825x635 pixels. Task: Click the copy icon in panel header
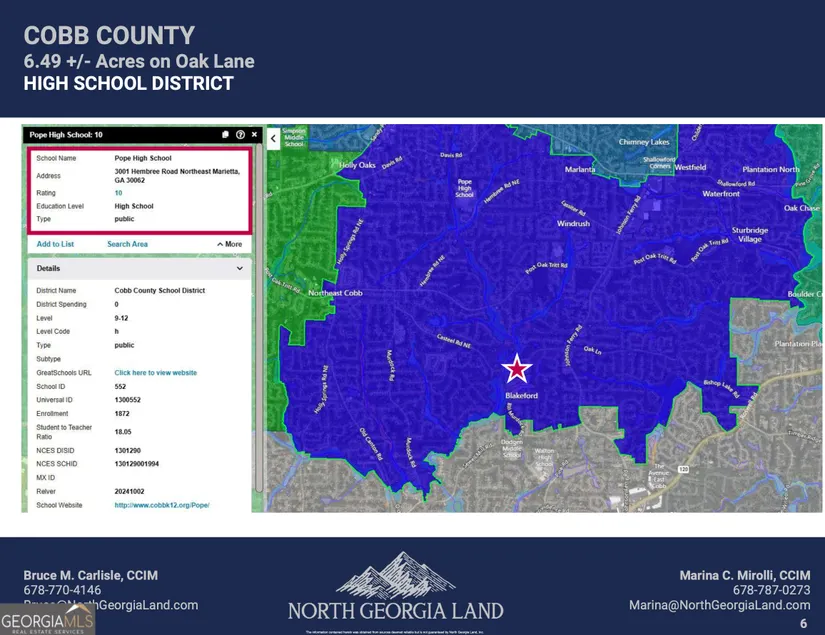coord(226,134)
